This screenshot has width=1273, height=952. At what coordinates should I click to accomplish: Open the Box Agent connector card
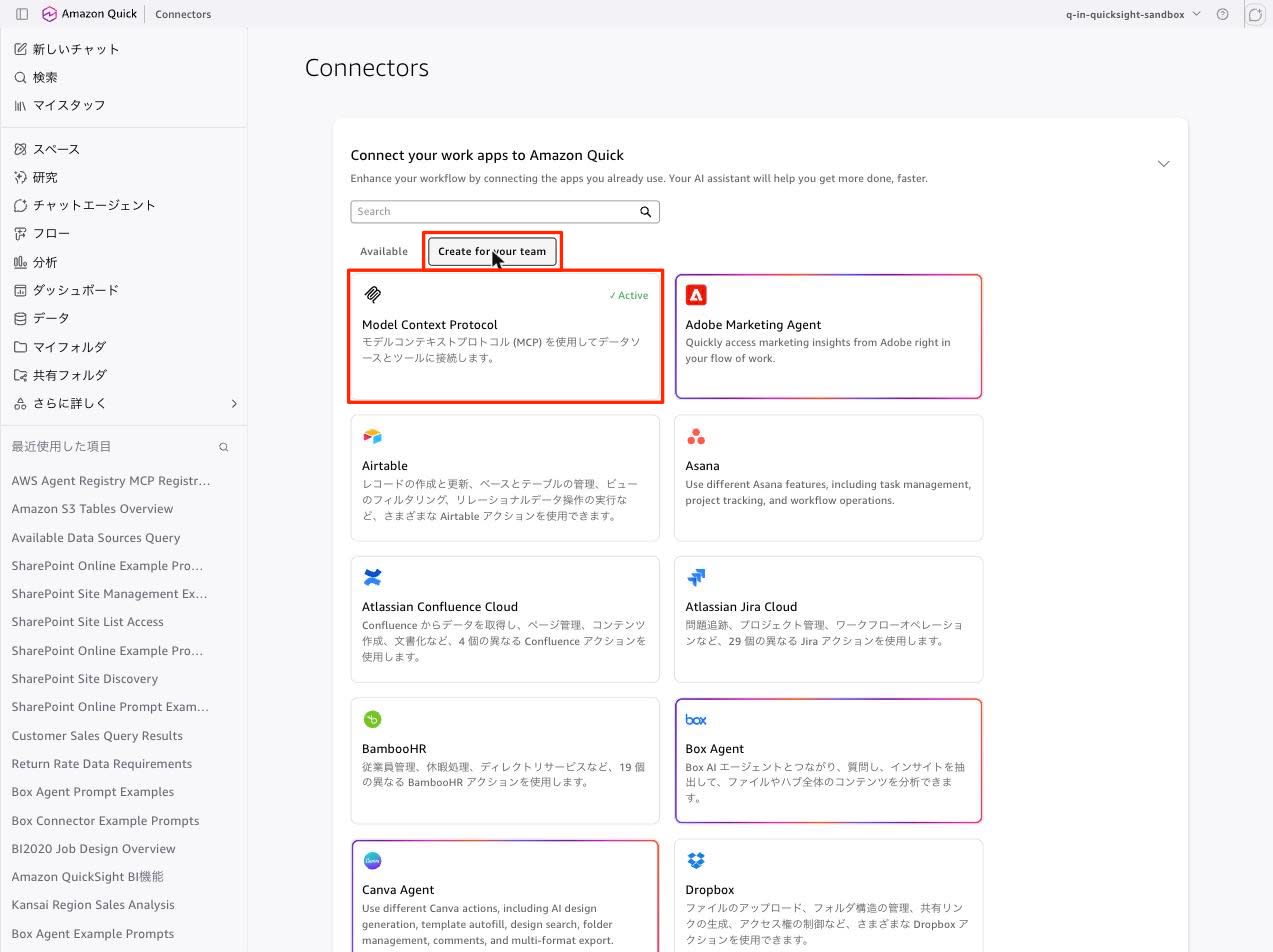(x=829, y=761)
